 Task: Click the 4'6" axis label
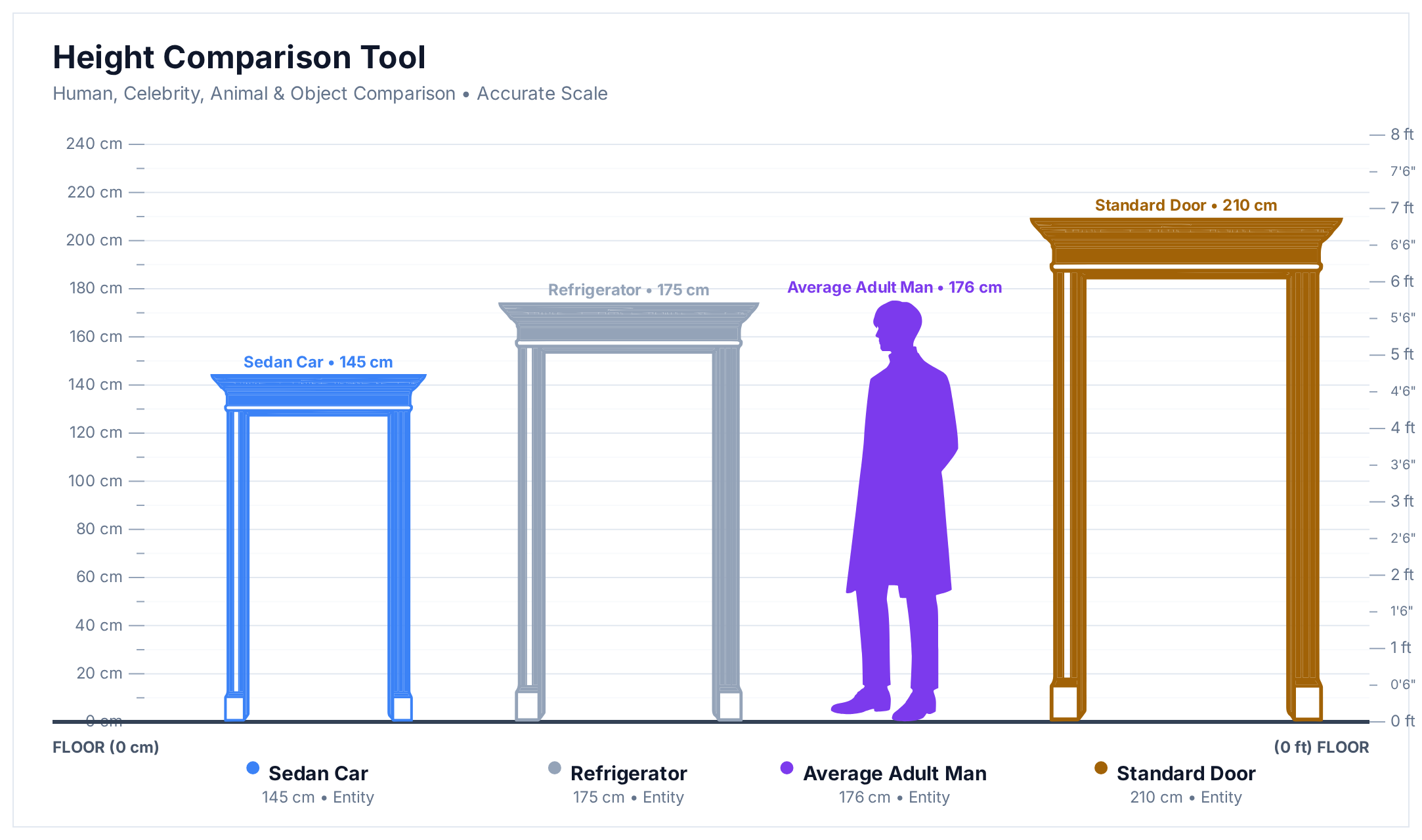pos(1403,391)
